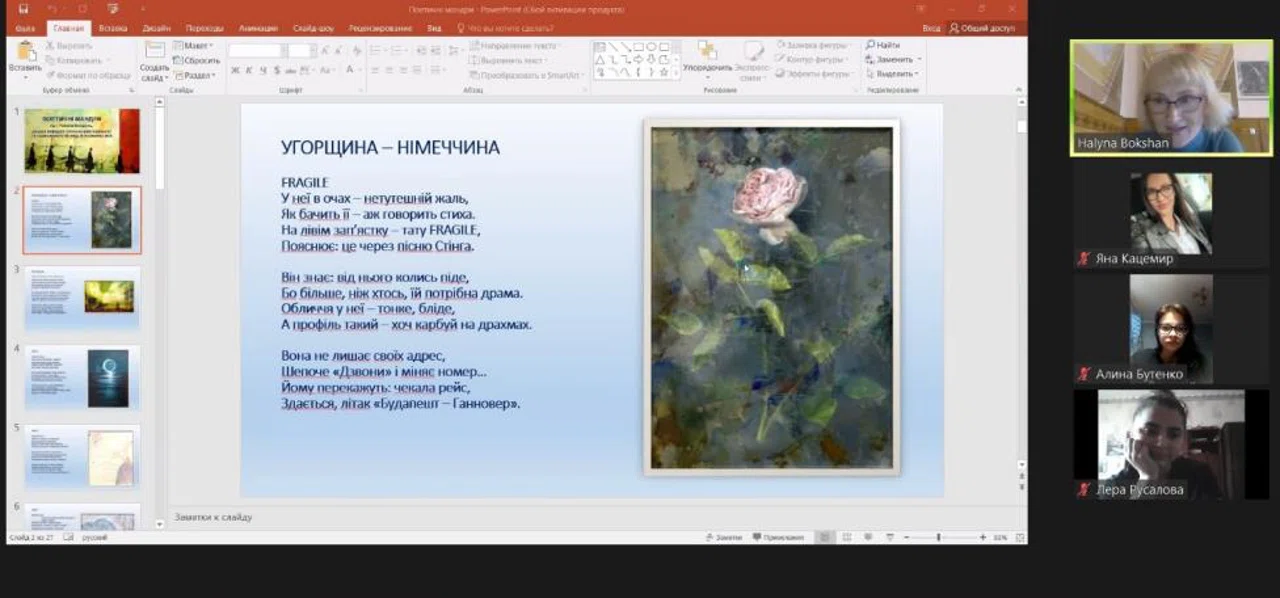Image resolution: width=1280 pixels, height=598 pixels.
Task: Toggle italic (К) formatting
Action: tap(249, 70)
